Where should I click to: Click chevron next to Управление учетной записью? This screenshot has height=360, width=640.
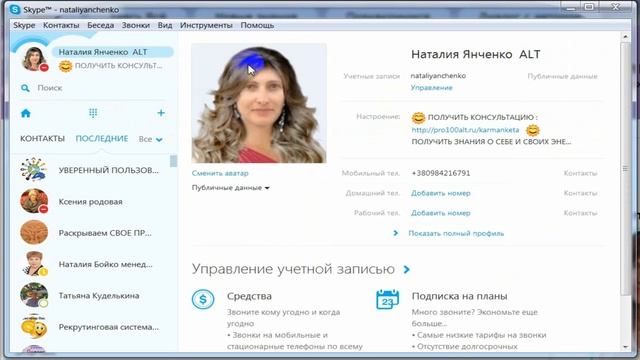[407, 269]
